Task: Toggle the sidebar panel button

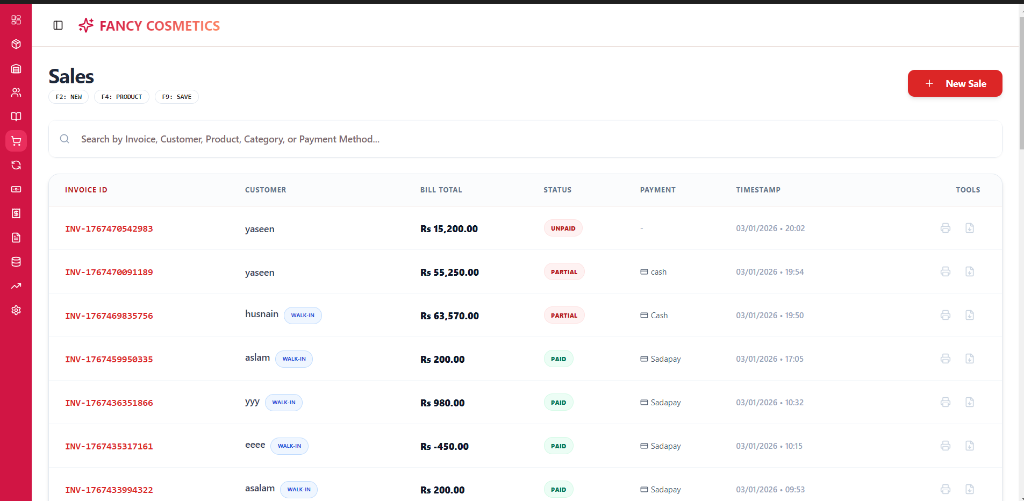Action: pos(58,26)
